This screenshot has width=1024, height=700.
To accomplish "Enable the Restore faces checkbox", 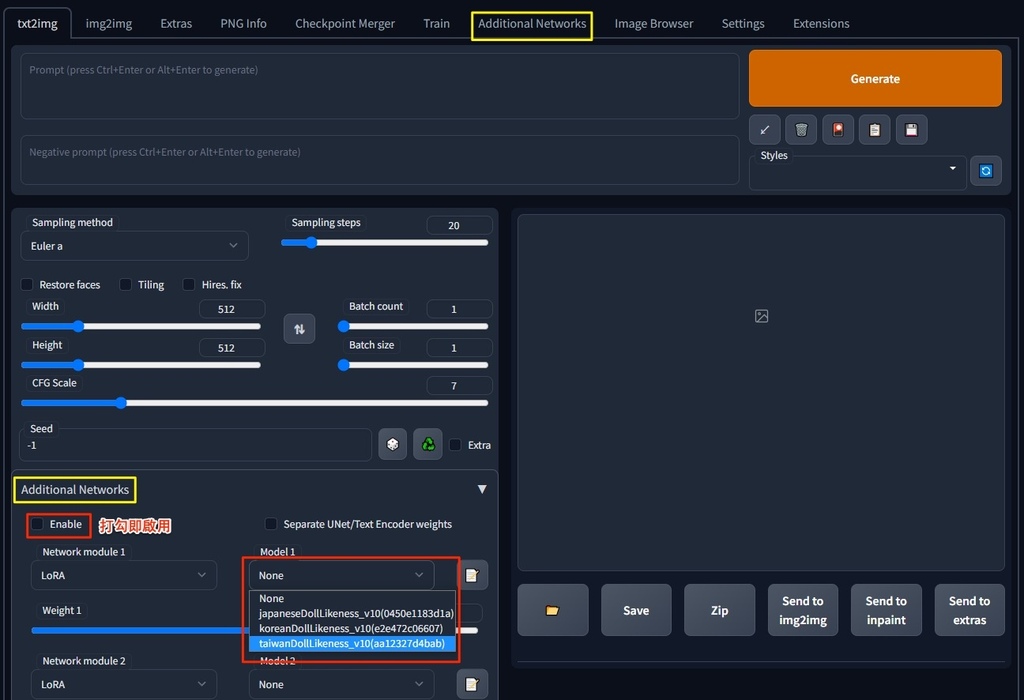I will [x=28, y=285].
